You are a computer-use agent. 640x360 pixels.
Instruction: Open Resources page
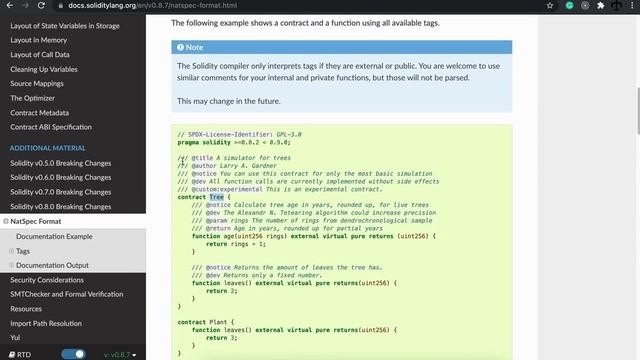click(x=26, y=309)
